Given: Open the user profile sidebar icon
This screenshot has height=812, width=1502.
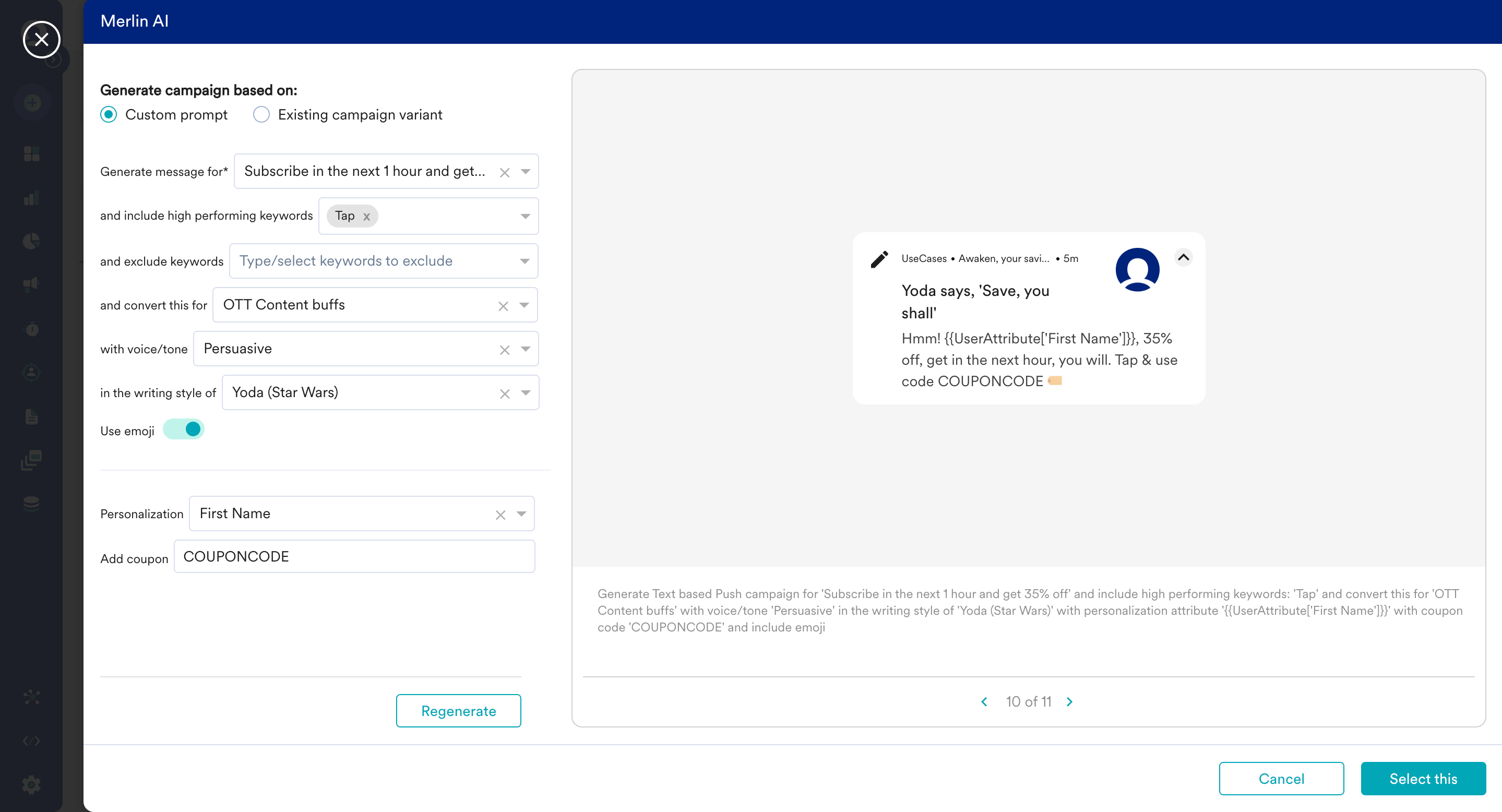Looking at the screenshot, I should (x=31, y=373).
